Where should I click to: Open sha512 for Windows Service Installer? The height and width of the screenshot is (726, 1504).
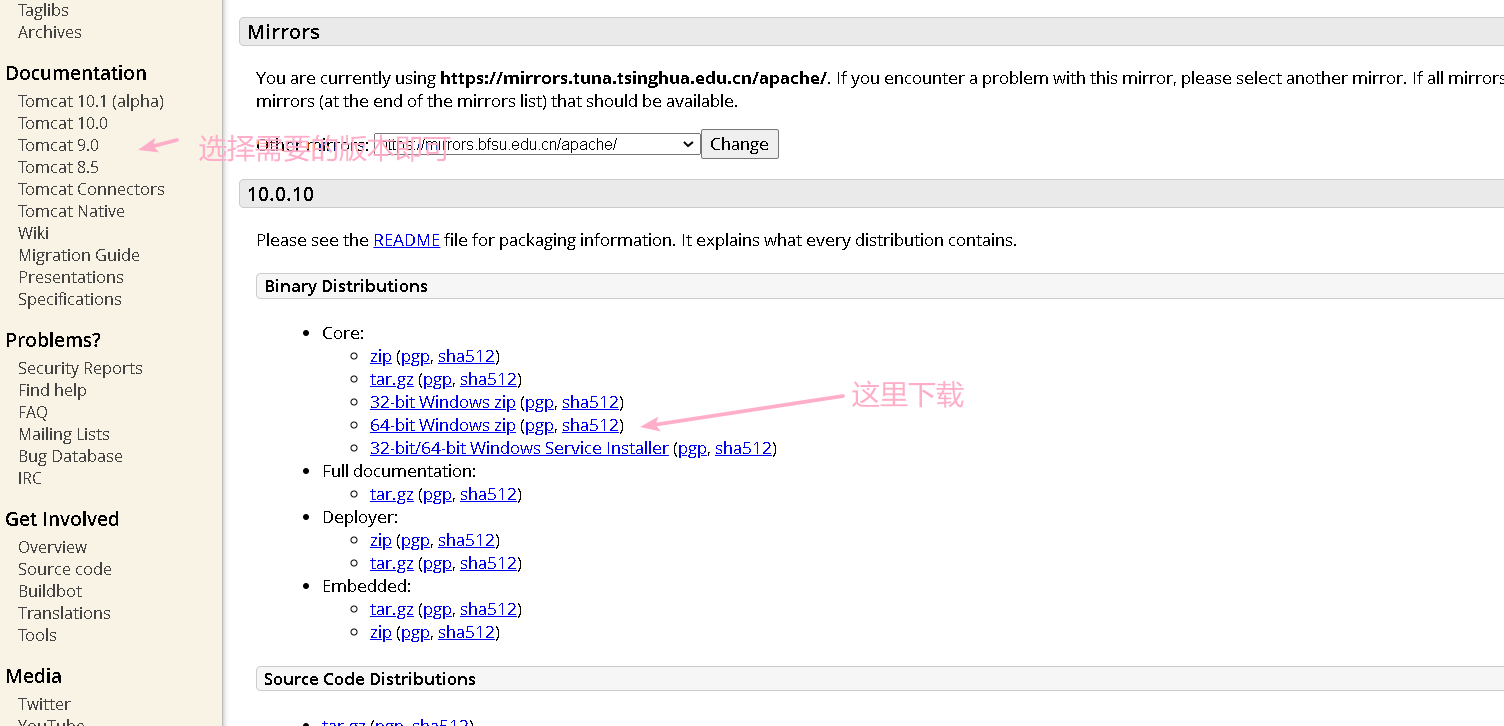[743, 448]
